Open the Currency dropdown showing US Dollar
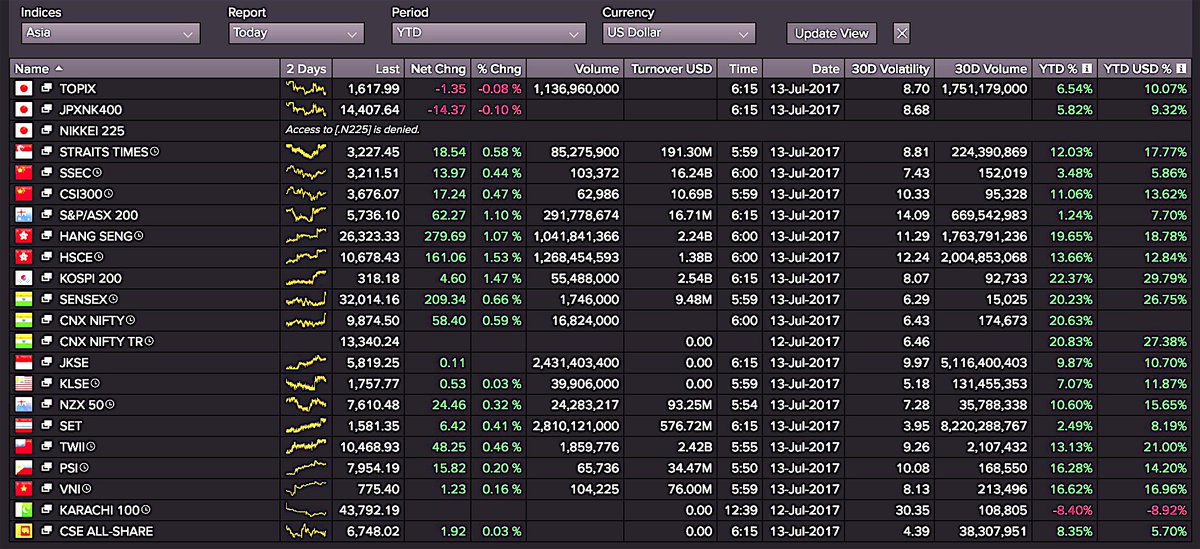Image resolution: width=1200 pixels, height=549 pixels. [x=678, y=33]
